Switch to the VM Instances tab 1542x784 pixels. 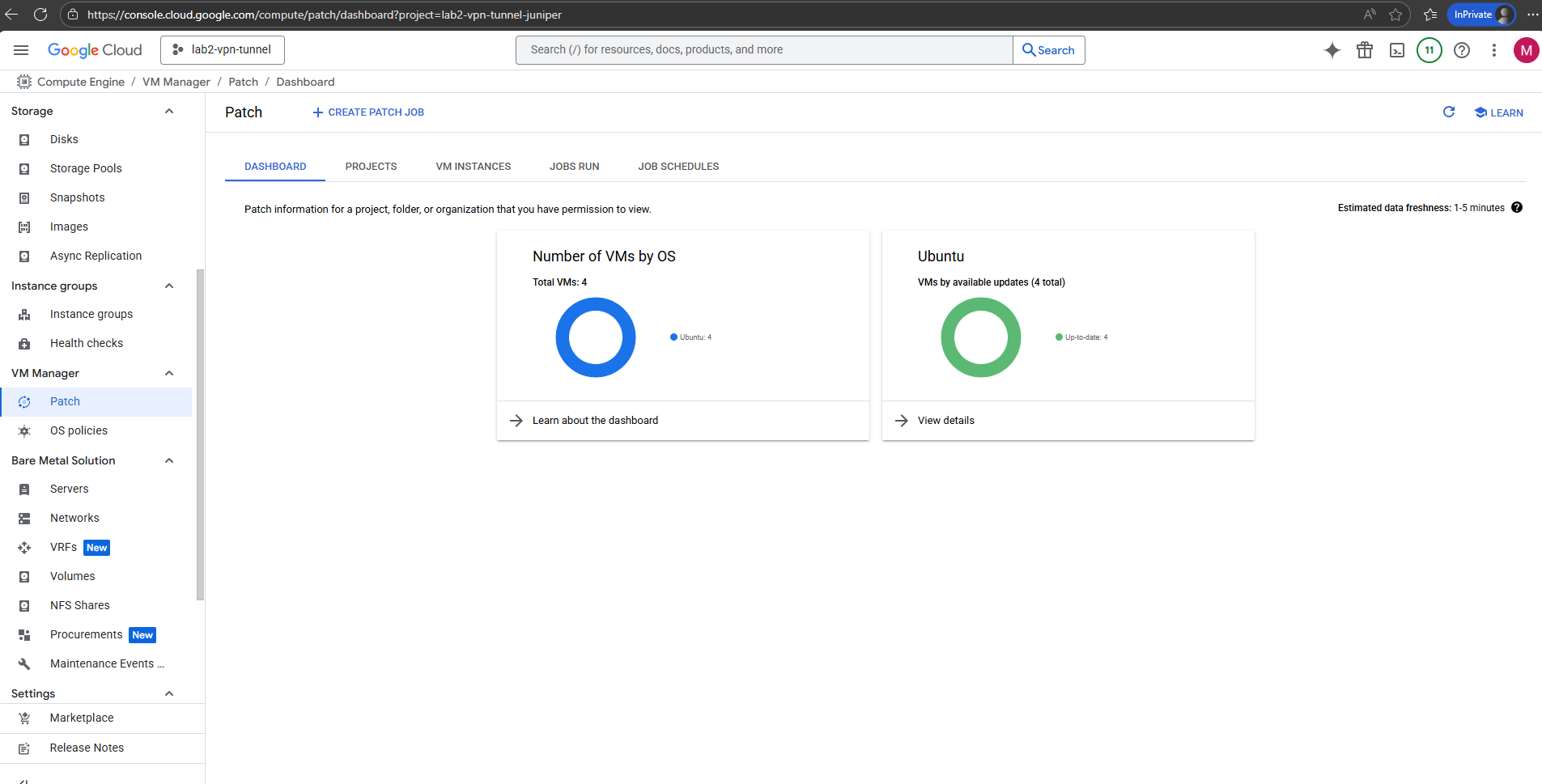click(473, 167)
